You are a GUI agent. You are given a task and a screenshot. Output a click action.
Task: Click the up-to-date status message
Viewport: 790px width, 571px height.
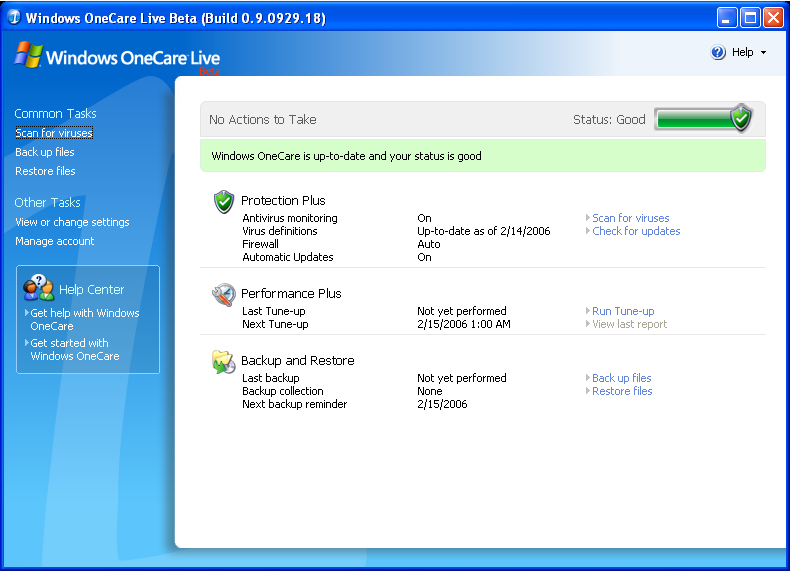(x=347, y=156)
